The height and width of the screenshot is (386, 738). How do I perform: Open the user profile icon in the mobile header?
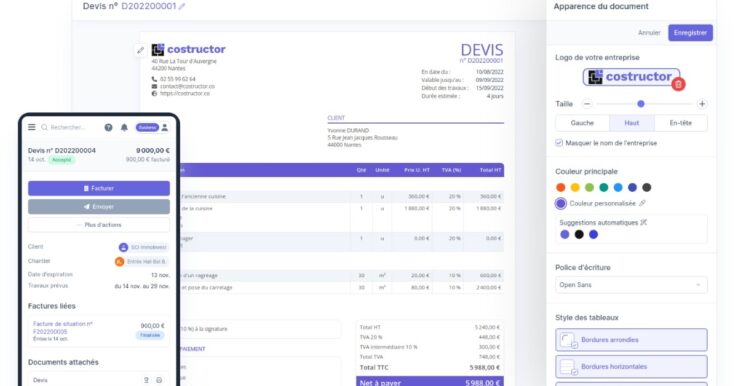click(165, 128)
